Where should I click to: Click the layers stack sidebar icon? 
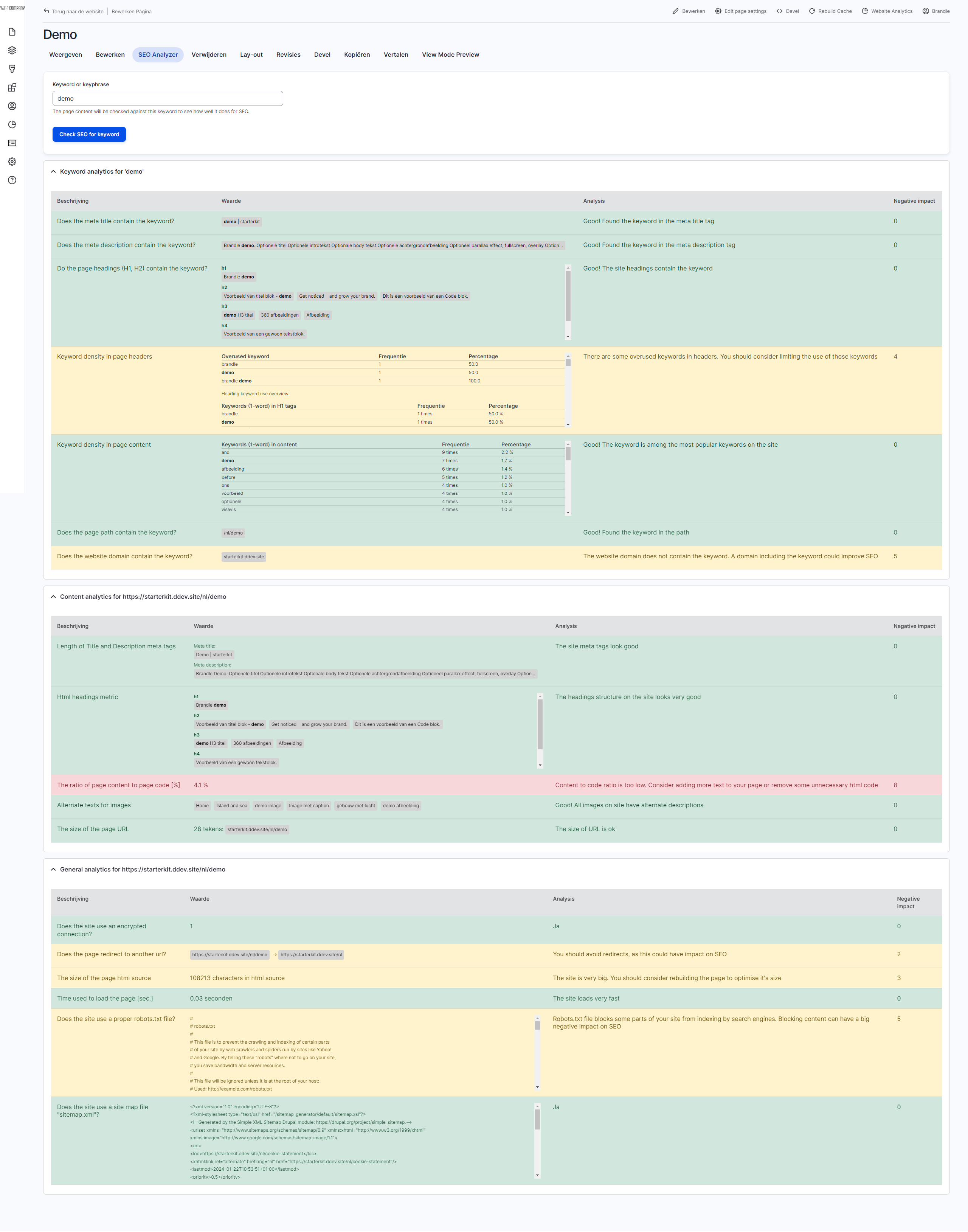tap(12, 50)
